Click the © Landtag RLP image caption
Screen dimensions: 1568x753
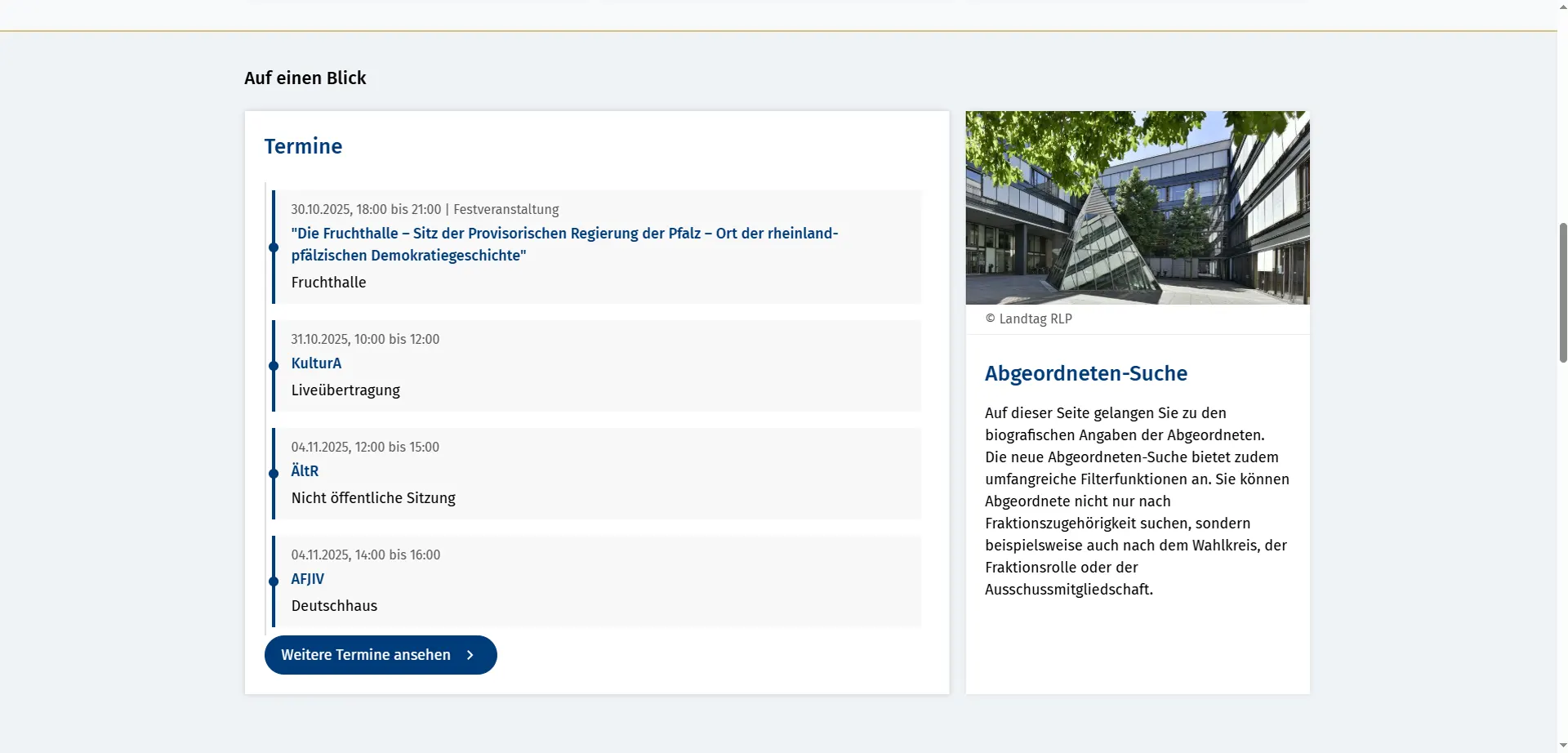[1028, 319]
